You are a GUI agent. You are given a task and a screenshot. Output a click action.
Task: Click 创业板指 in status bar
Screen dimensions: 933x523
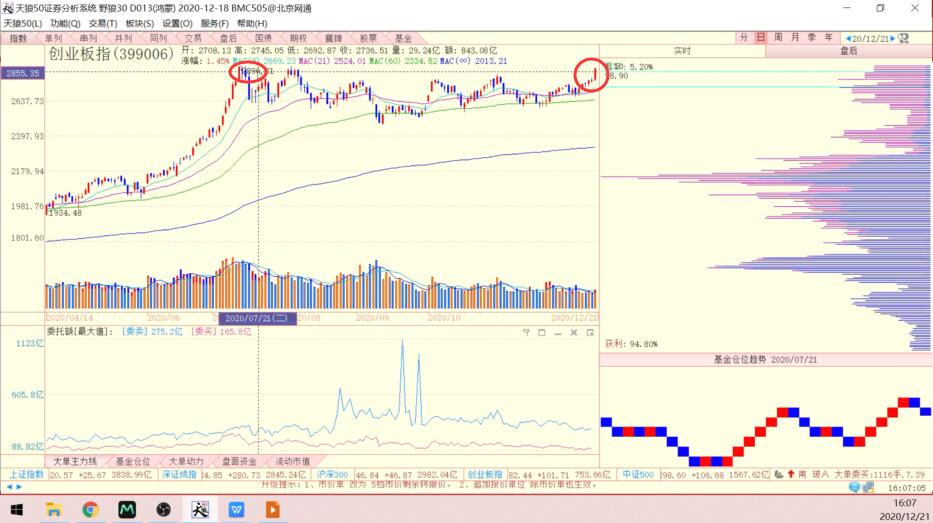(485, 474)
